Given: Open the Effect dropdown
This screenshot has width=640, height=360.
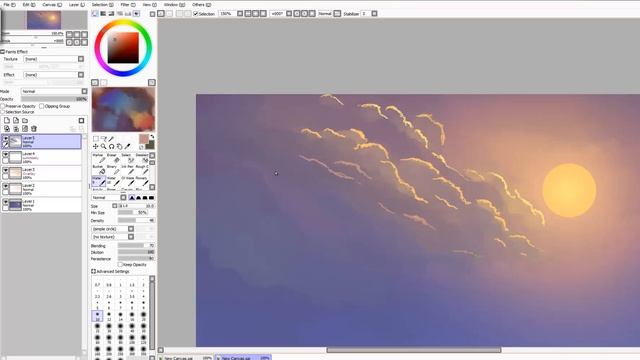Looking at the screenshot, I should click(81, 75).
